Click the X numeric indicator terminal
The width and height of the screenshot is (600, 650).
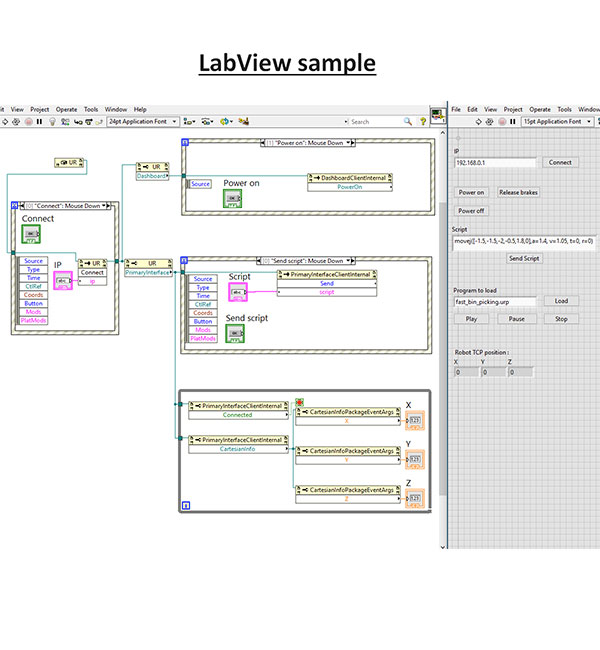(x=415, y=420)
